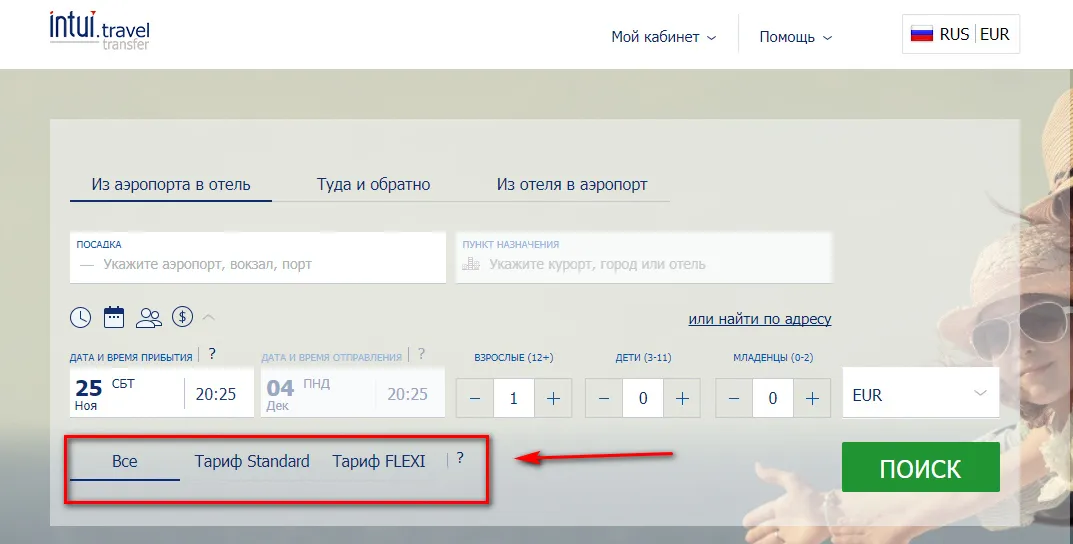1073x544 pixels.
Task: Click the Russian flag icon
Action: (922, 34)
